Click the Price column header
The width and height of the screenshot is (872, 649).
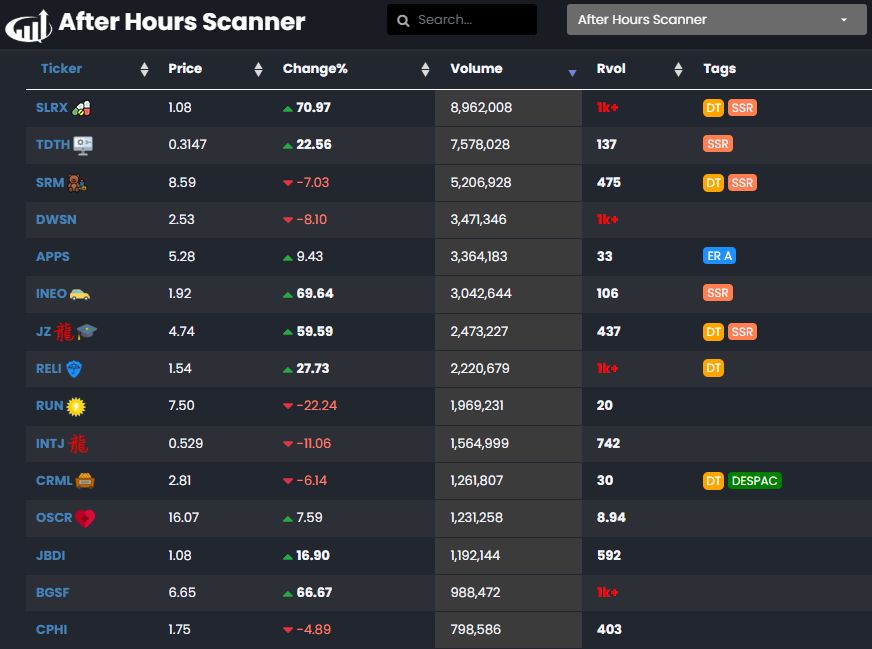pos(185,68)
